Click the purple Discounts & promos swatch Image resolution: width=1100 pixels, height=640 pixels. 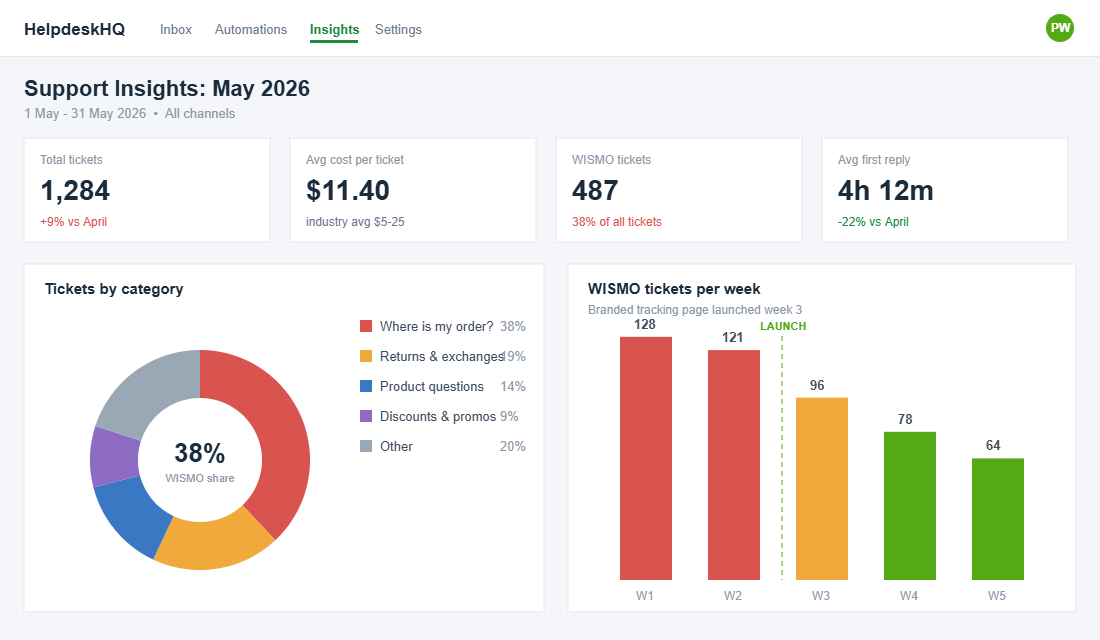point(365,416)
